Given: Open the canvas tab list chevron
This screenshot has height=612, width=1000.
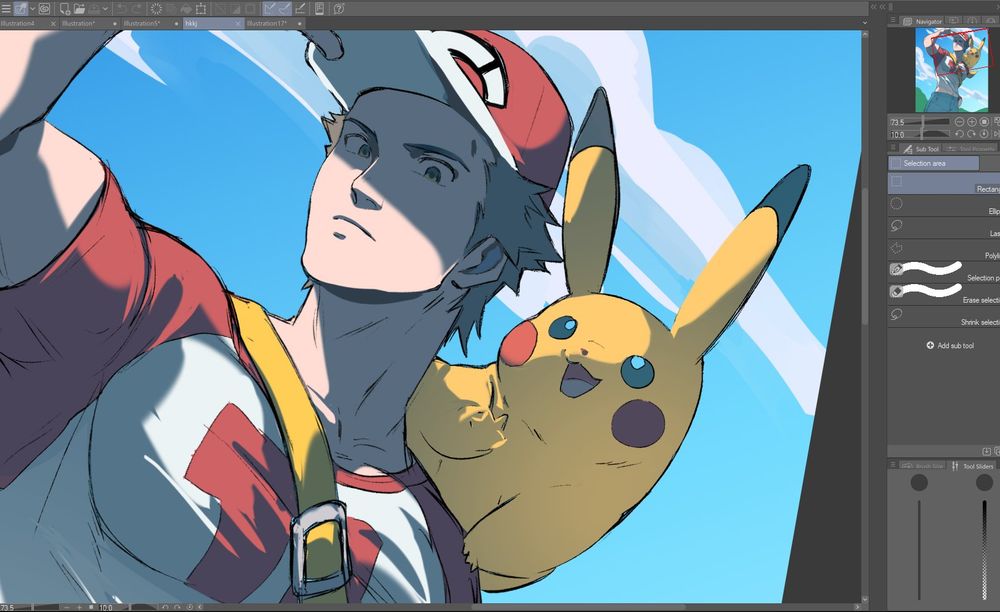Looking at the screenshot, I should pyautogui.click(x=865, y=23).
